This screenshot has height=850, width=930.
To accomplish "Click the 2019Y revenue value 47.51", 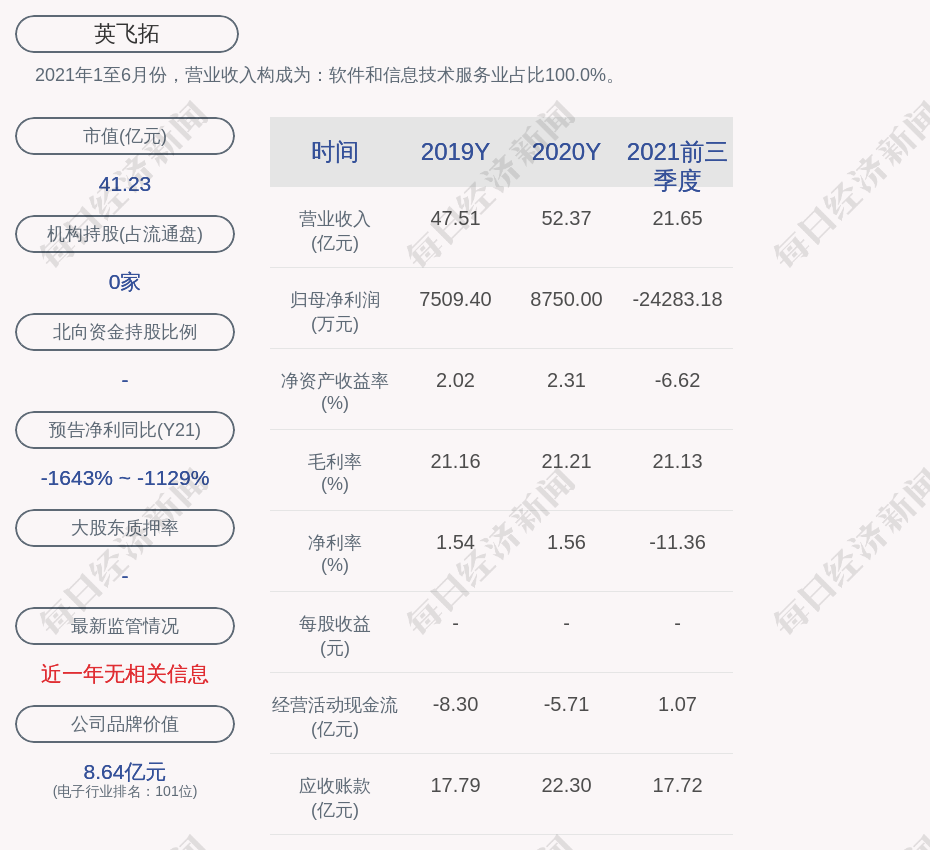I will pos(456,218).
